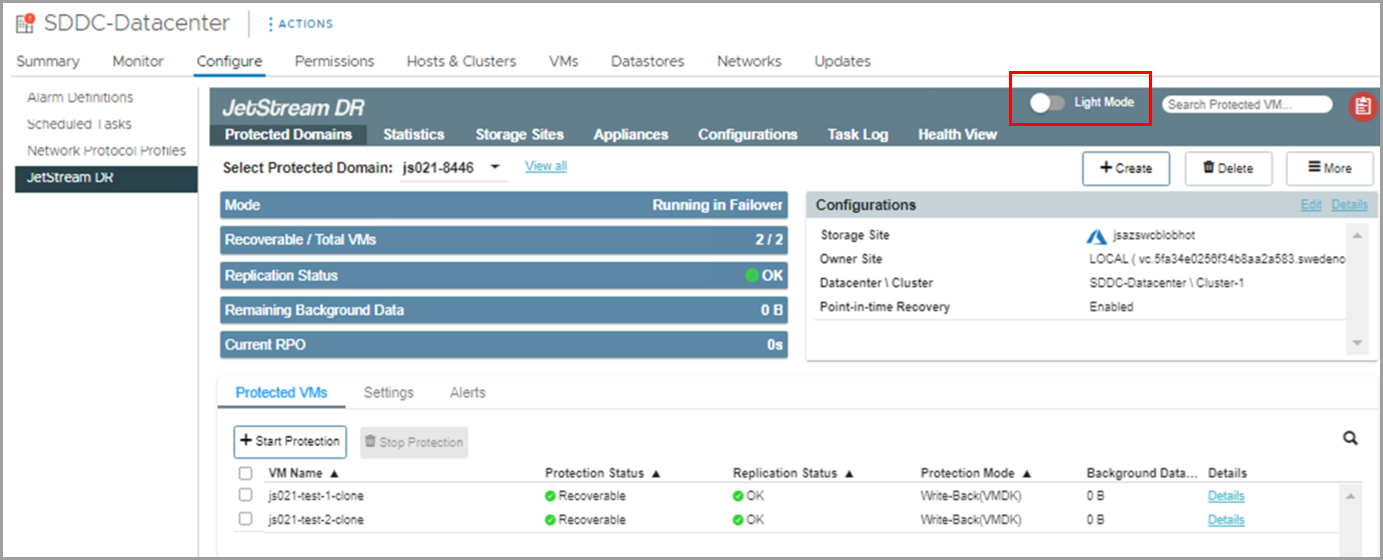
Task: Click the Protection Mode sort arrow
Action: [x=1027, y=473]
